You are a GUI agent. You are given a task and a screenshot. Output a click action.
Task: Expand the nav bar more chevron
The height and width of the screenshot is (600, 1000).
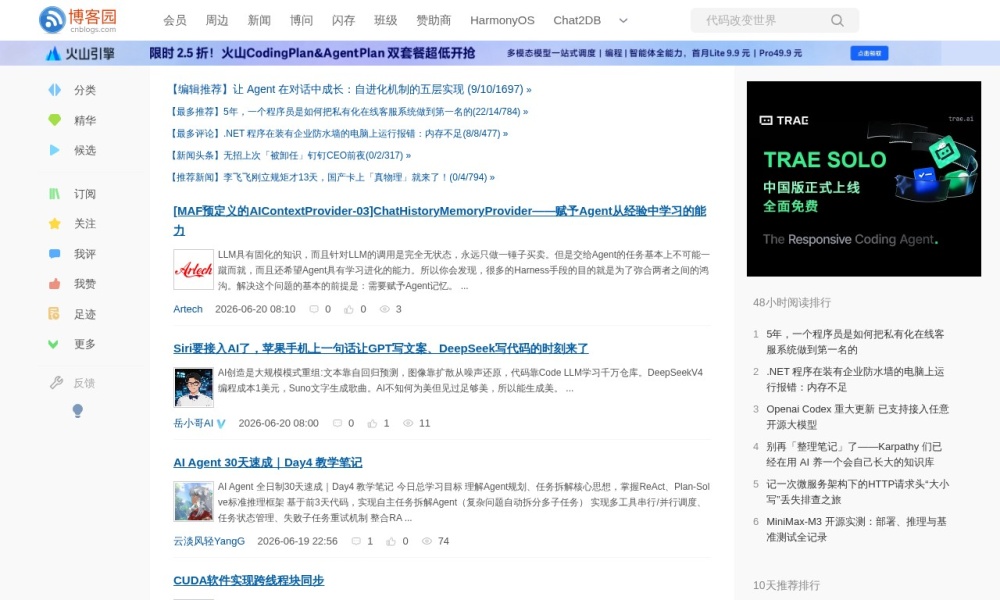(x=623, y=20)
